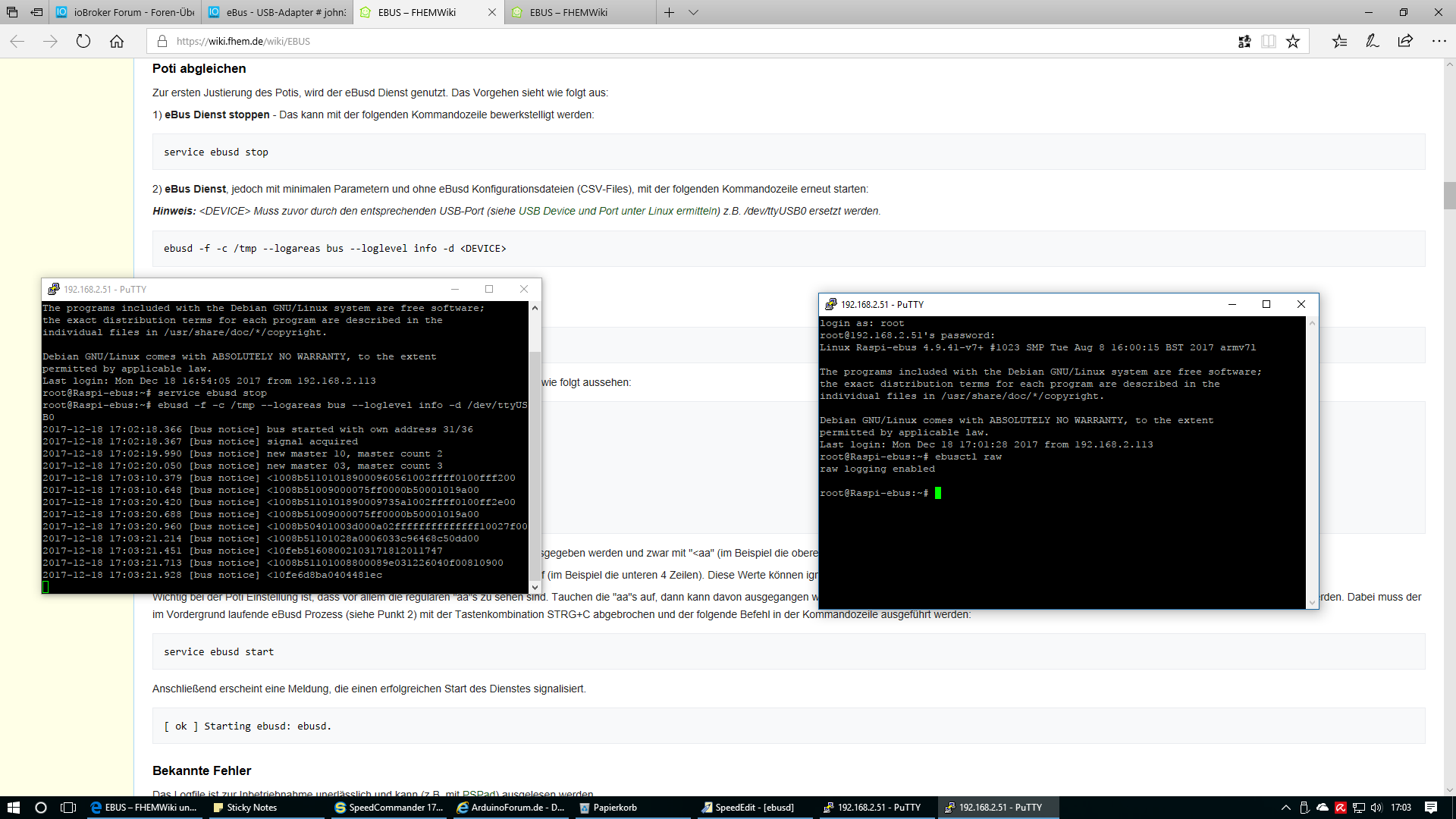Click the Cortana search circle icon
1456x819 pixels.
pyautogui.click(x=41, y=808)
